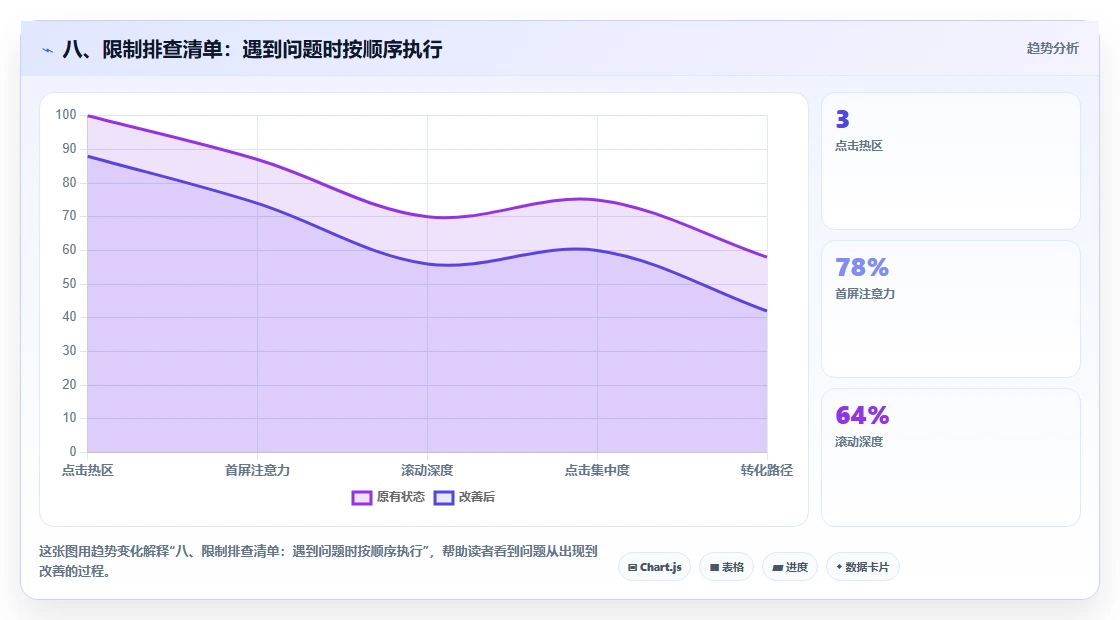The height and width of the screenshot is (620, 1120).
Task: Click the 64% value text
Action: [x=862, y=415]
